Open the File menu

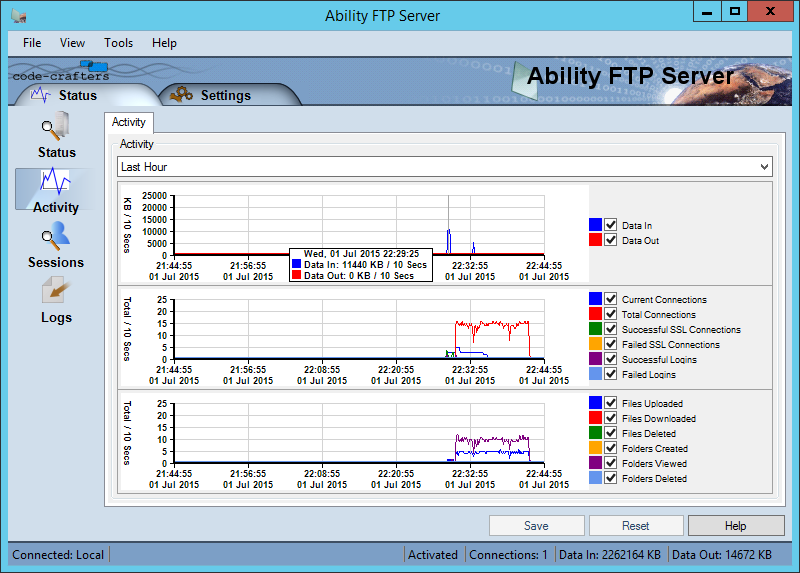pyautogui.click(x=32, y=43)
